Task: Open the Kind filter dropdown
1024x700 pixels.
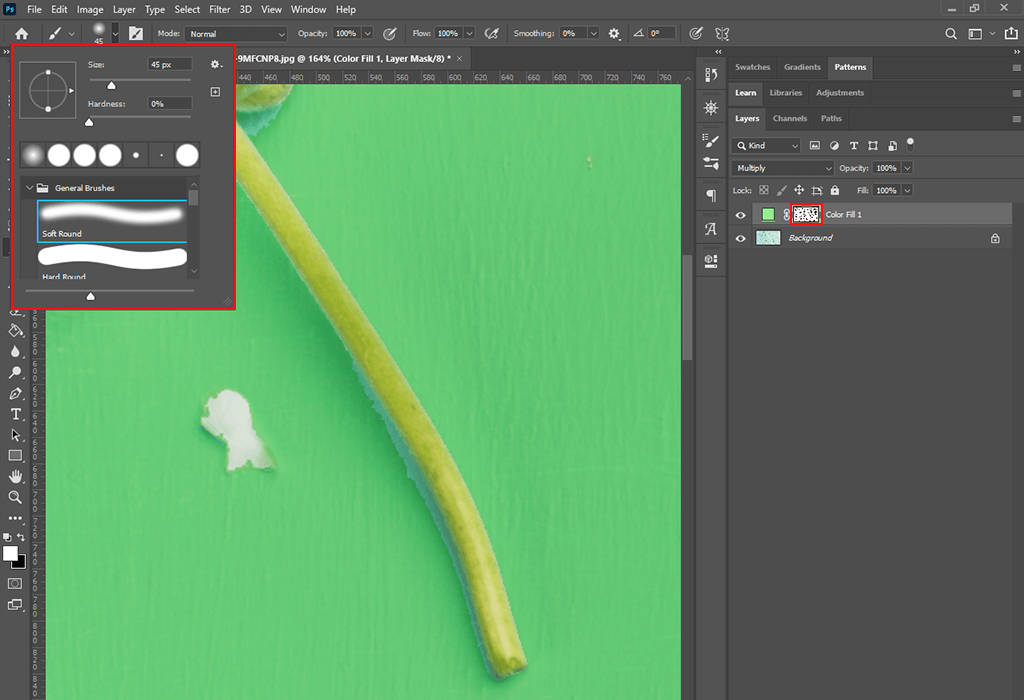Action: tap(765, 146)
